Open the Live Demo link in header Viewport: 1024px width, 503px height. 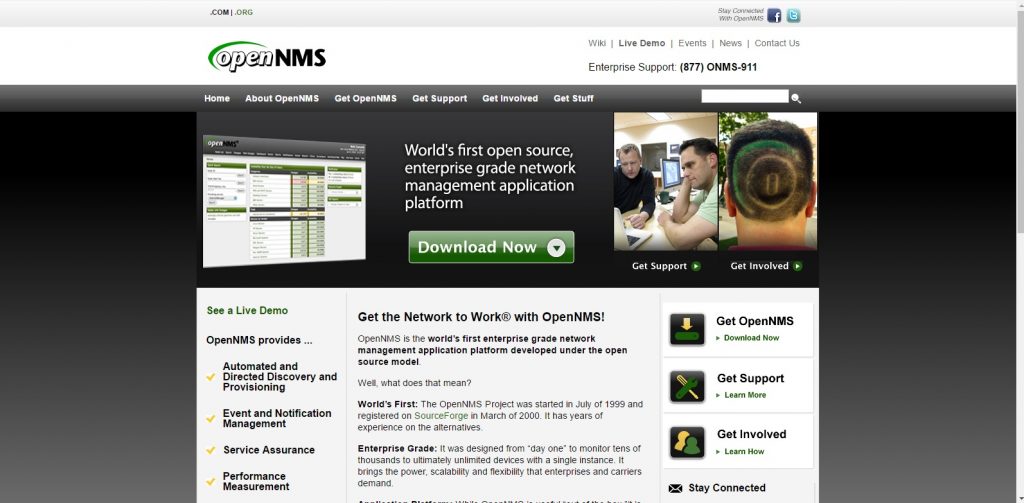click(642, 43)
